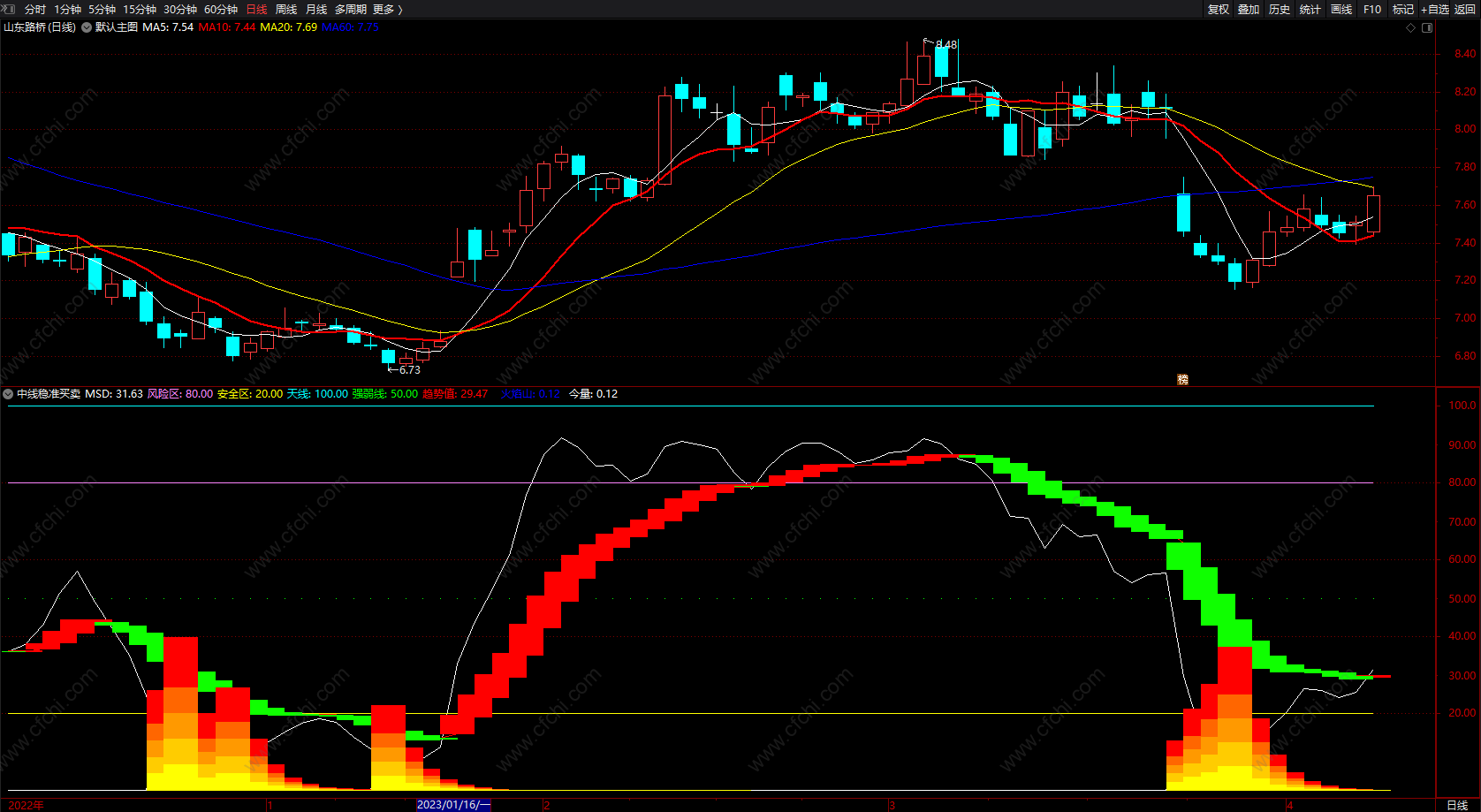
Task: Click the collapse toolbar icon at top-left
Action: point(9,9)
